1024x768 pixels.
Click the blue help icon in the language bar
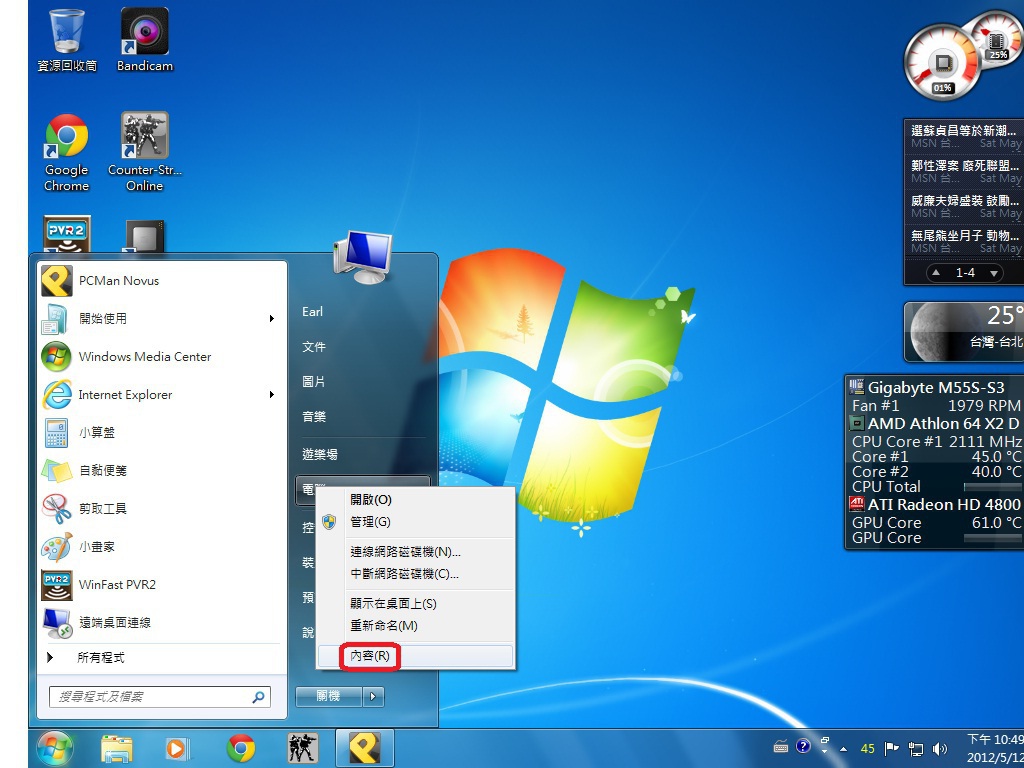coord(803,746)
